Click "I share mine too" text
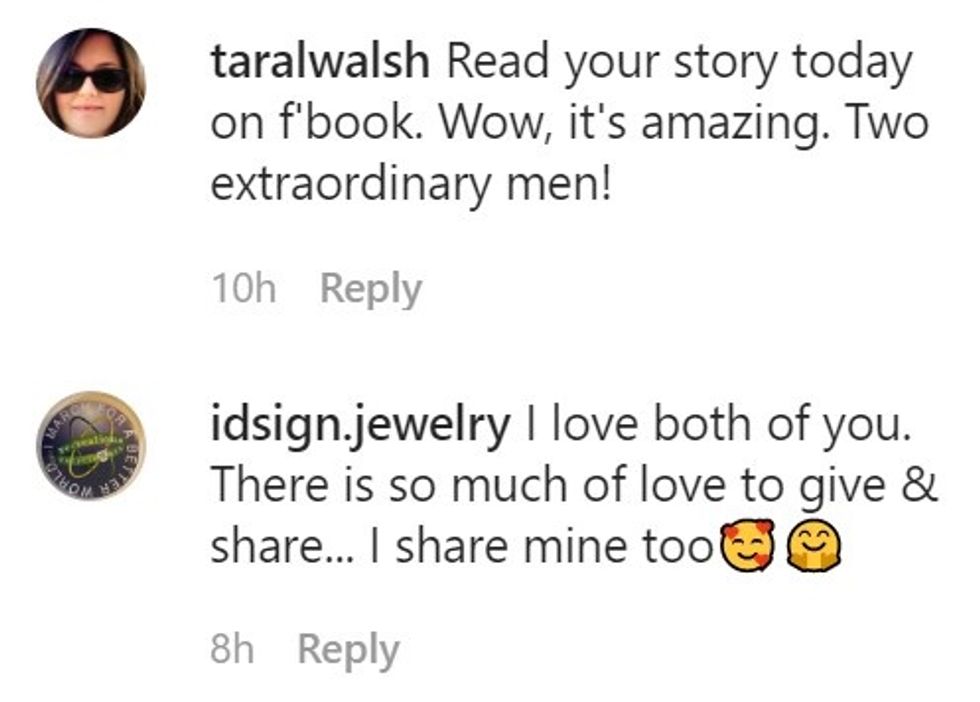This screenshot has height=702, width=980. pyautogui.click(x=547, y=548)
